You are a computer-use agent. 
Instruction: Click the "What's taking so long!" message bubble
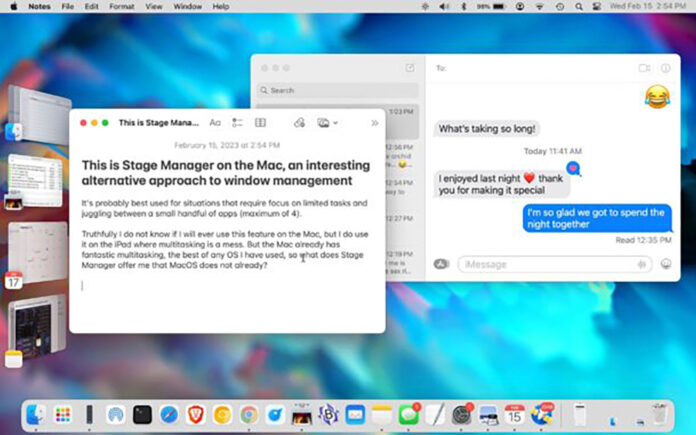point(487,129)
